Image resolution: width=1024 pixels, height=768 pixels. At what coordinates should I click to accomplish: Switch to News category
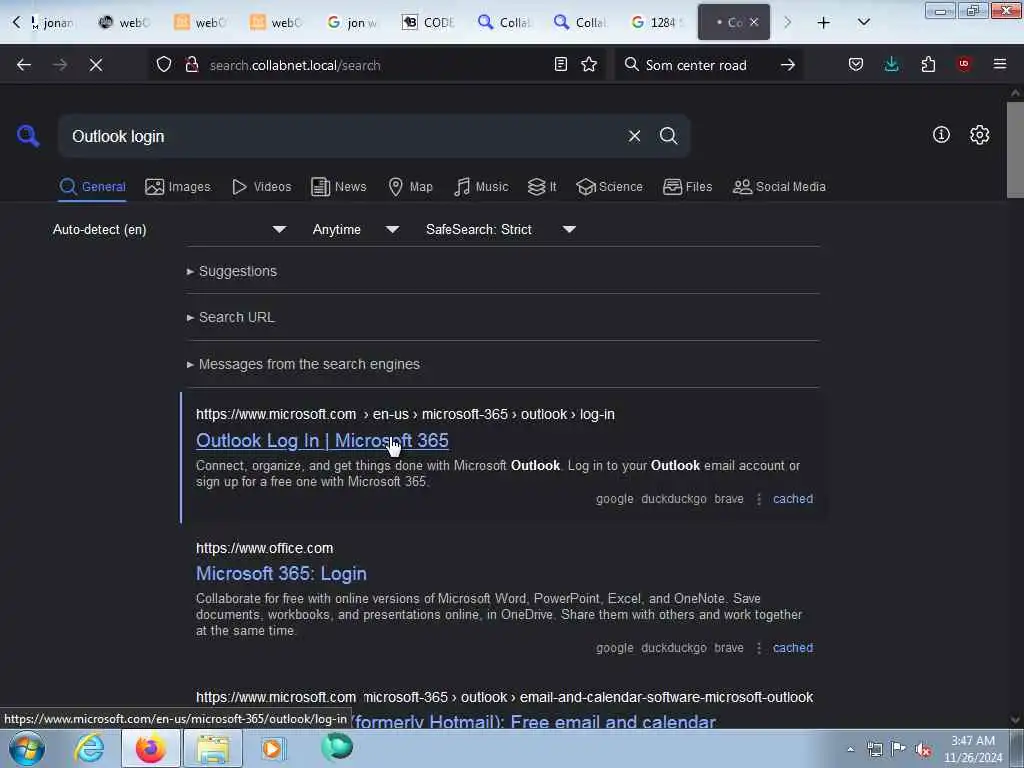(339, 187)
